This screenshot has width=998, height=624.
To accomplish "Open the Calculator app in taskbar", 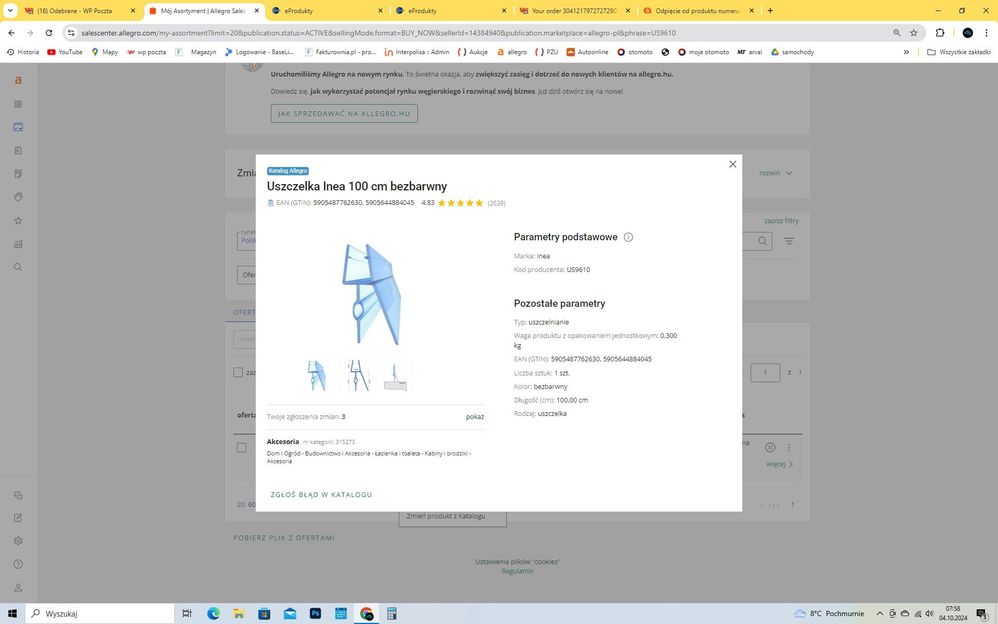I will (391, 613).
